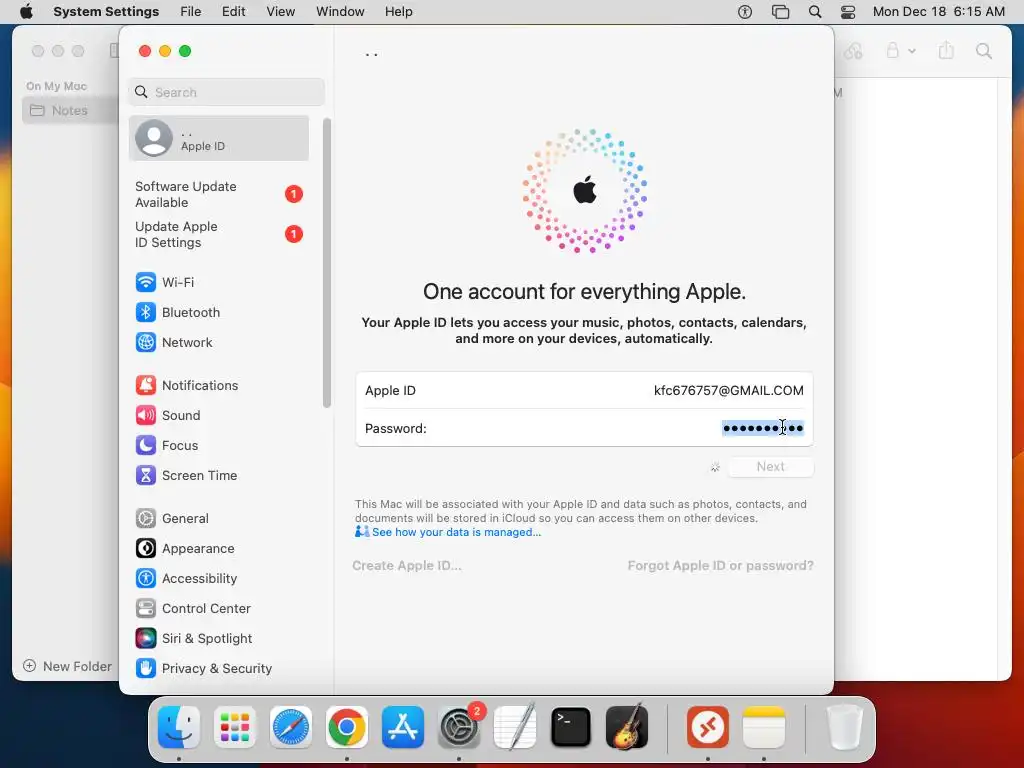Open the File menu

191,12
